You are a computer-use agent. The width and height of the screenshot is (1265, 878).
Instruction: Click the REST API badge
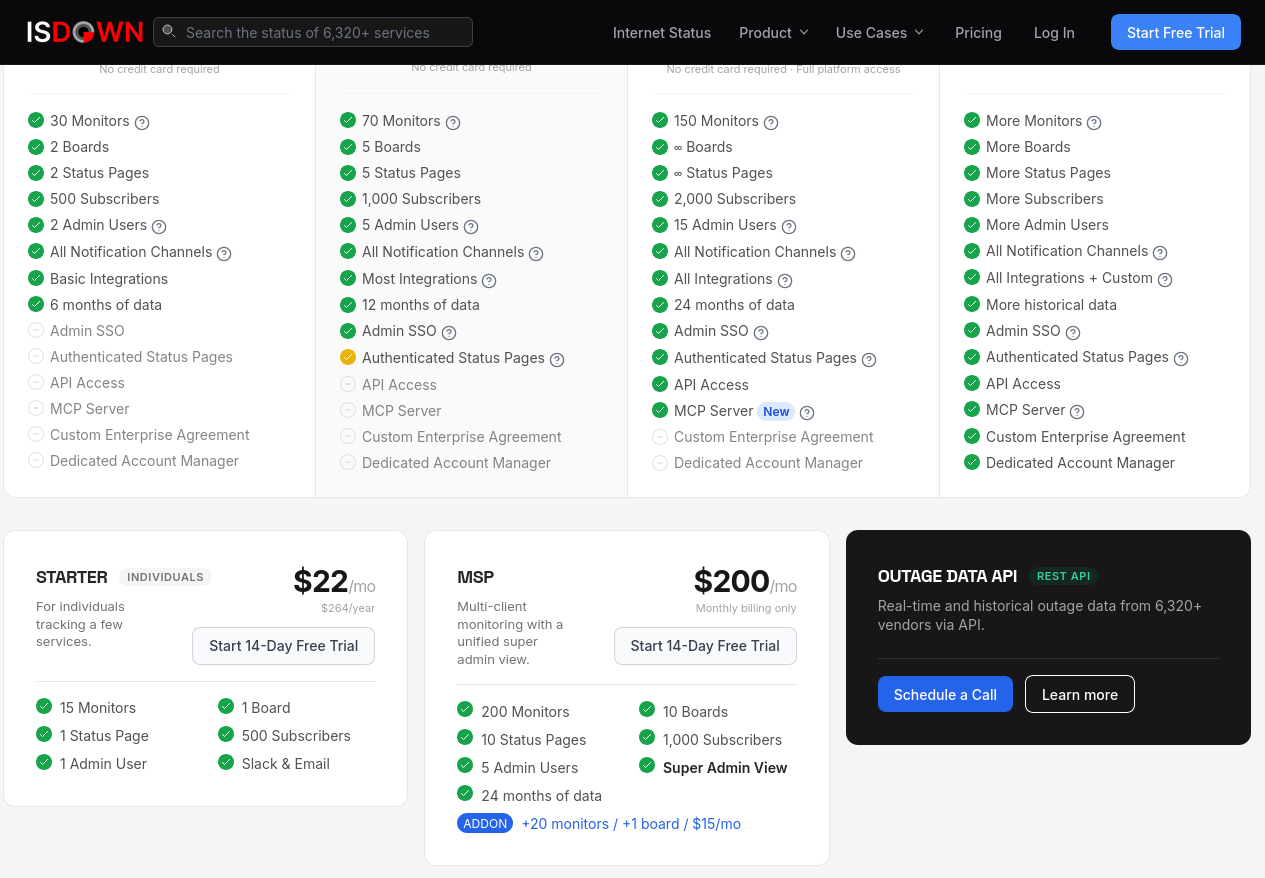(1063, 576)
